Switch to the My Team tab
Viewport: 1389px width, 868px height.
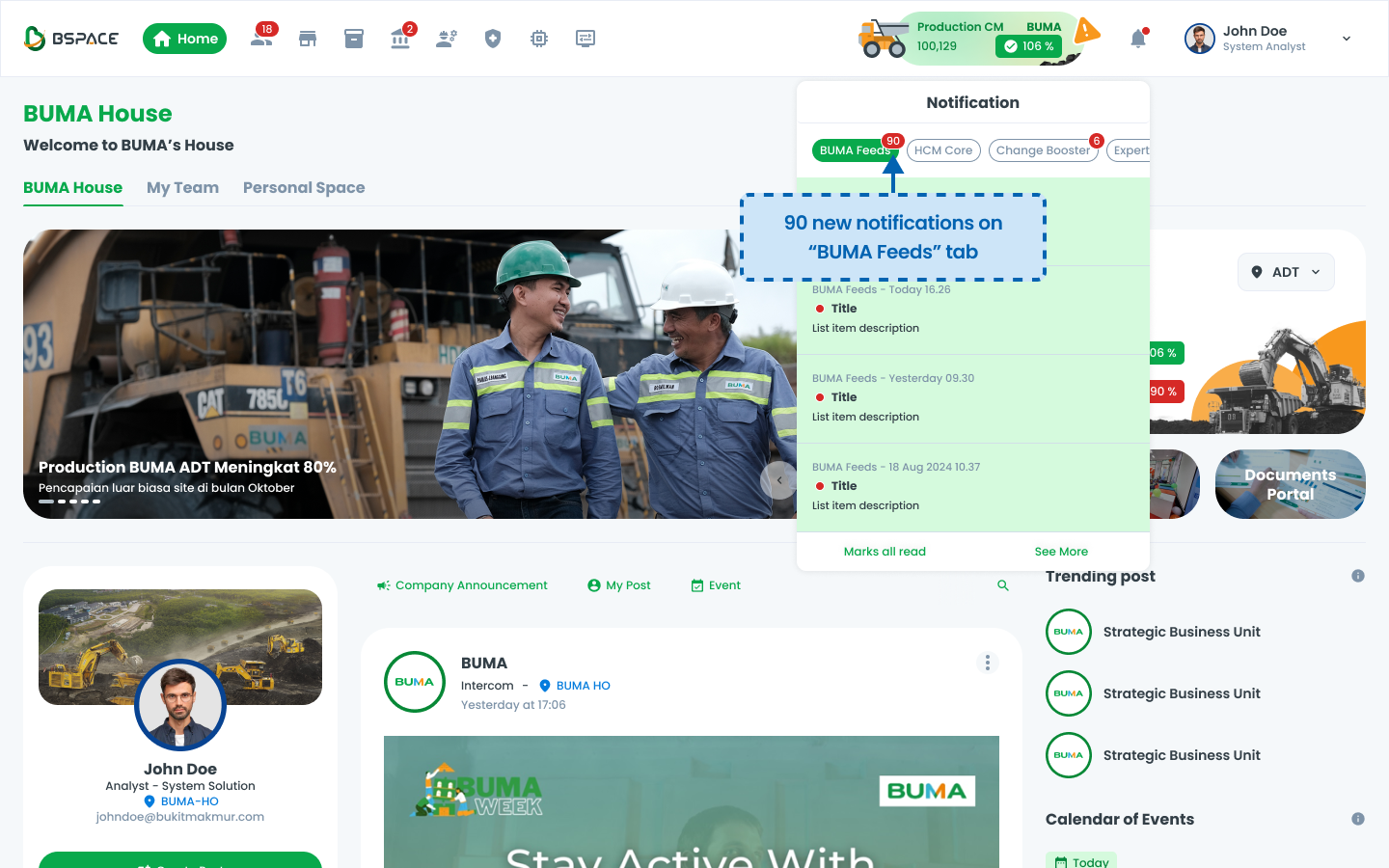[182, 188]
